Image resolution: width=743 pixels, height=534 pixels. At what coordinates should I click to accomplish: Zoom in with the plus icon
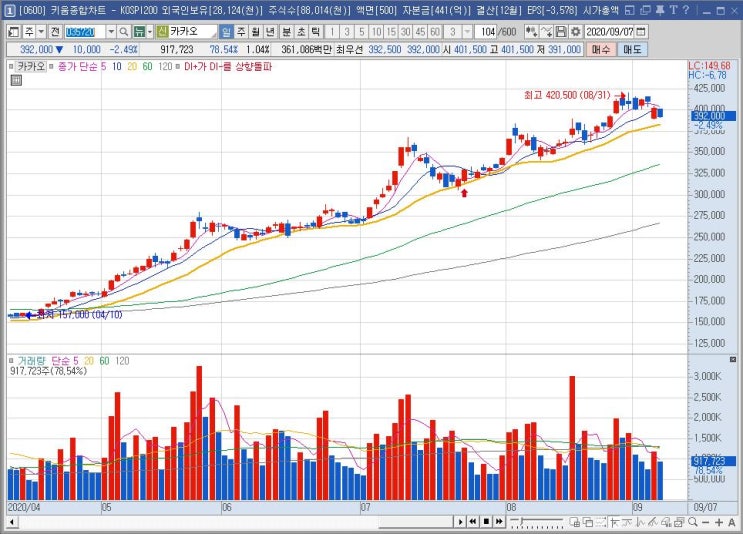719,522
